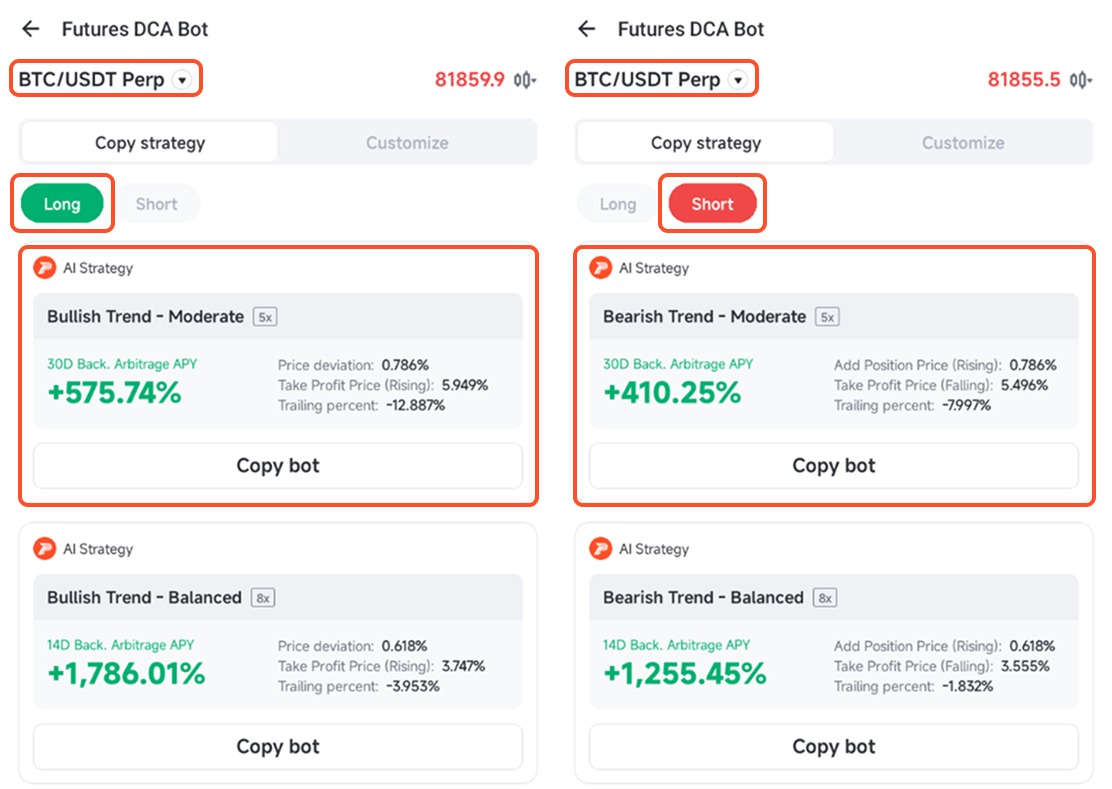1112x789 pixels.
Task: Click AI Strategy logo above Bullish Trend - Moderate
Action: coord(44,268)
